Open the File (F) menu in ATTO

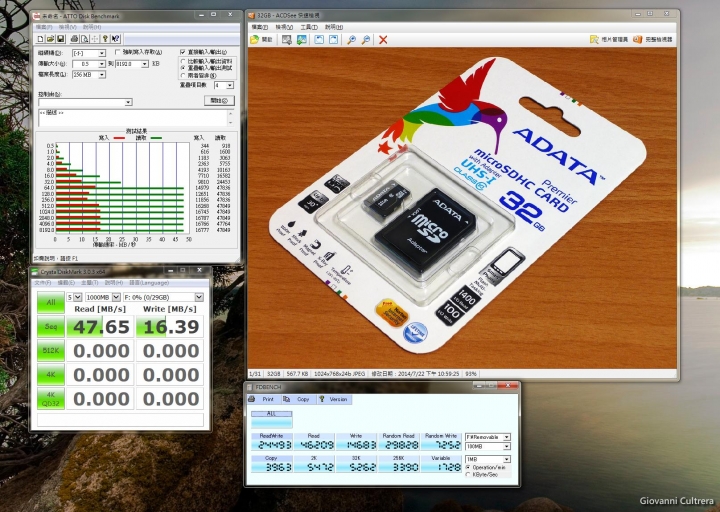(x=45, y=27)
